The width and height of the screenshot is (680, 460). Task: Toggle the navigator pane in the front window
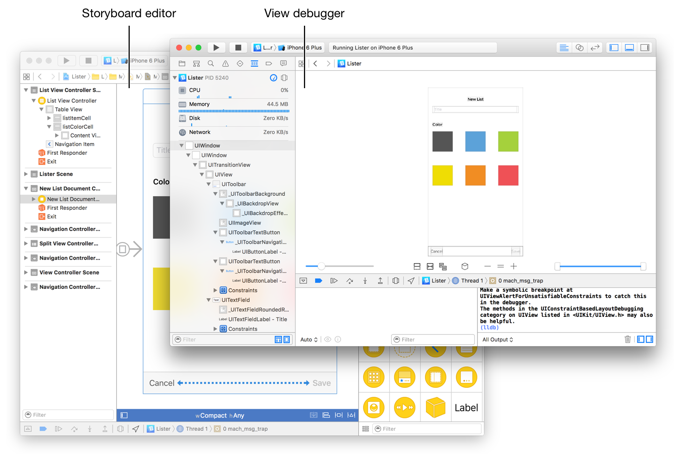614,48
